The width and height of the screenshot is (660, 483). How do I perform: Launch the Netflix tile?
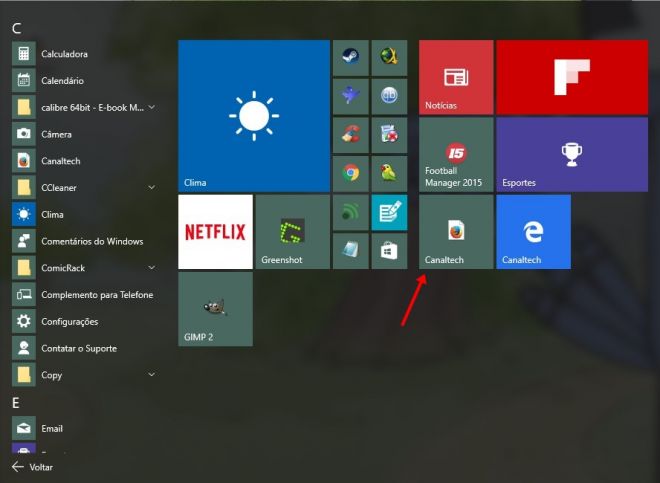[x=216, y=232]
